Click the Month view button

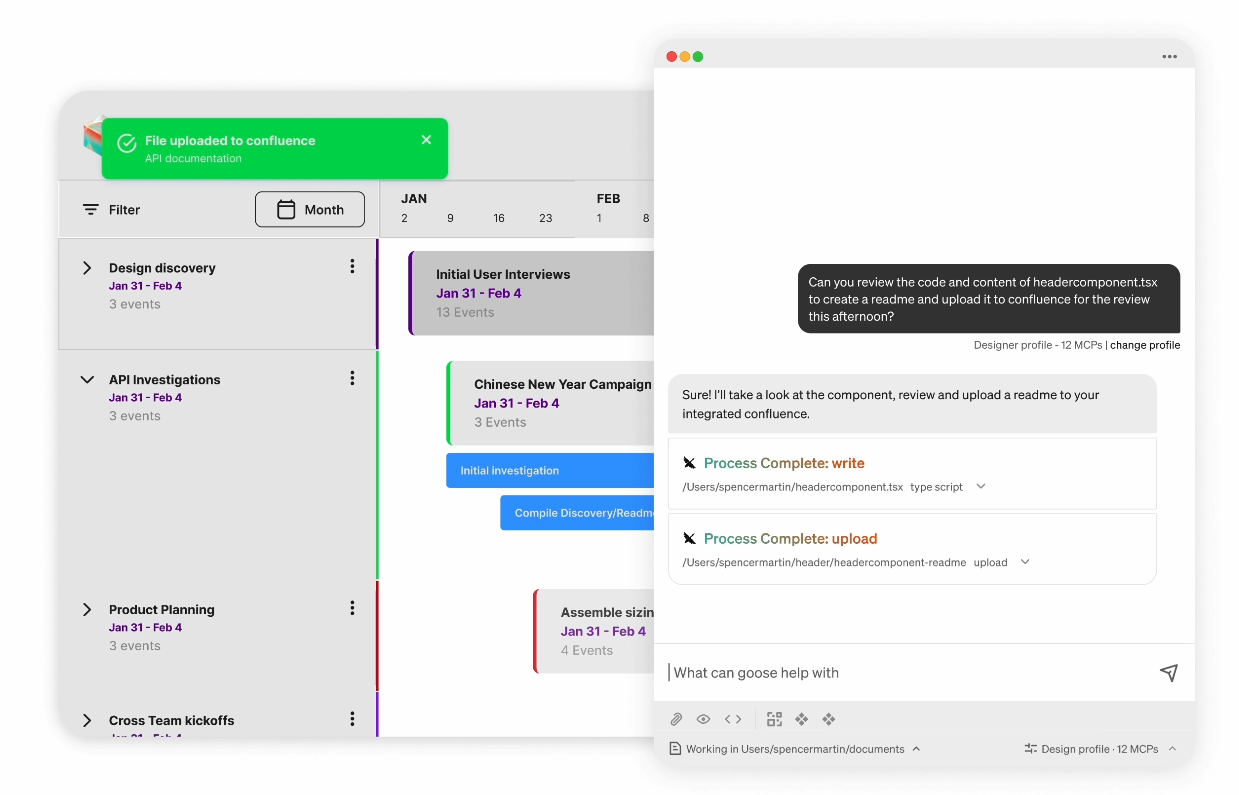(x=310, y=210)
